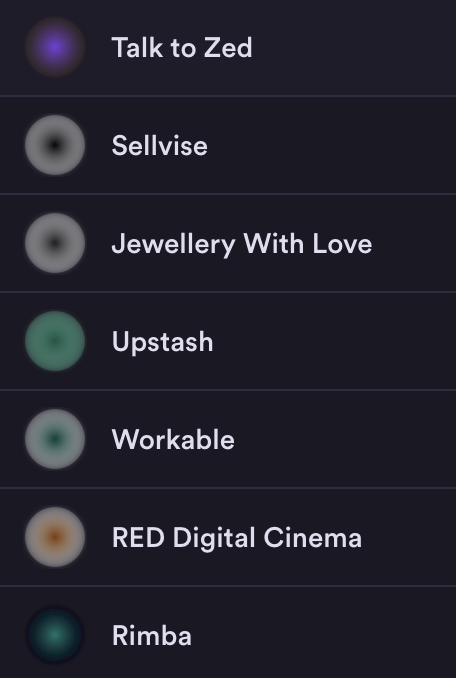Click the gray Sellvise logo icon
The image size is (456, 678).
[55, 145]
